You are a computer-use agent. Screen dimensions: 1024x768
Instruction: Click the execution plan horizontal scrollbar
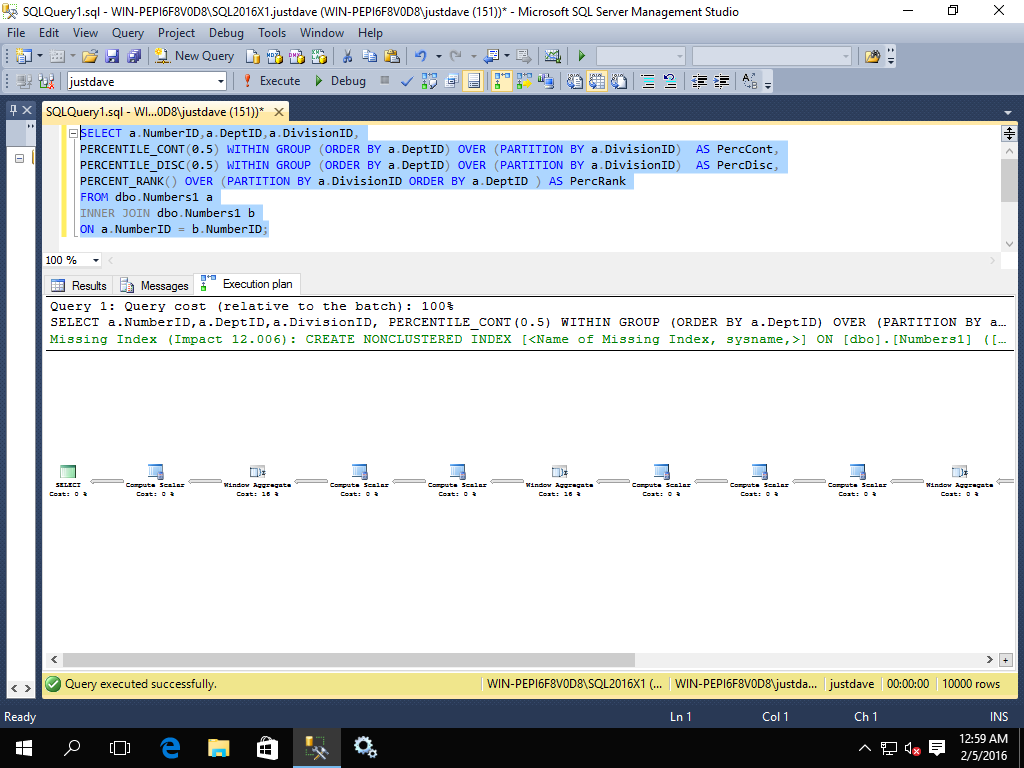pyautogui.click(x=347, y=660)
